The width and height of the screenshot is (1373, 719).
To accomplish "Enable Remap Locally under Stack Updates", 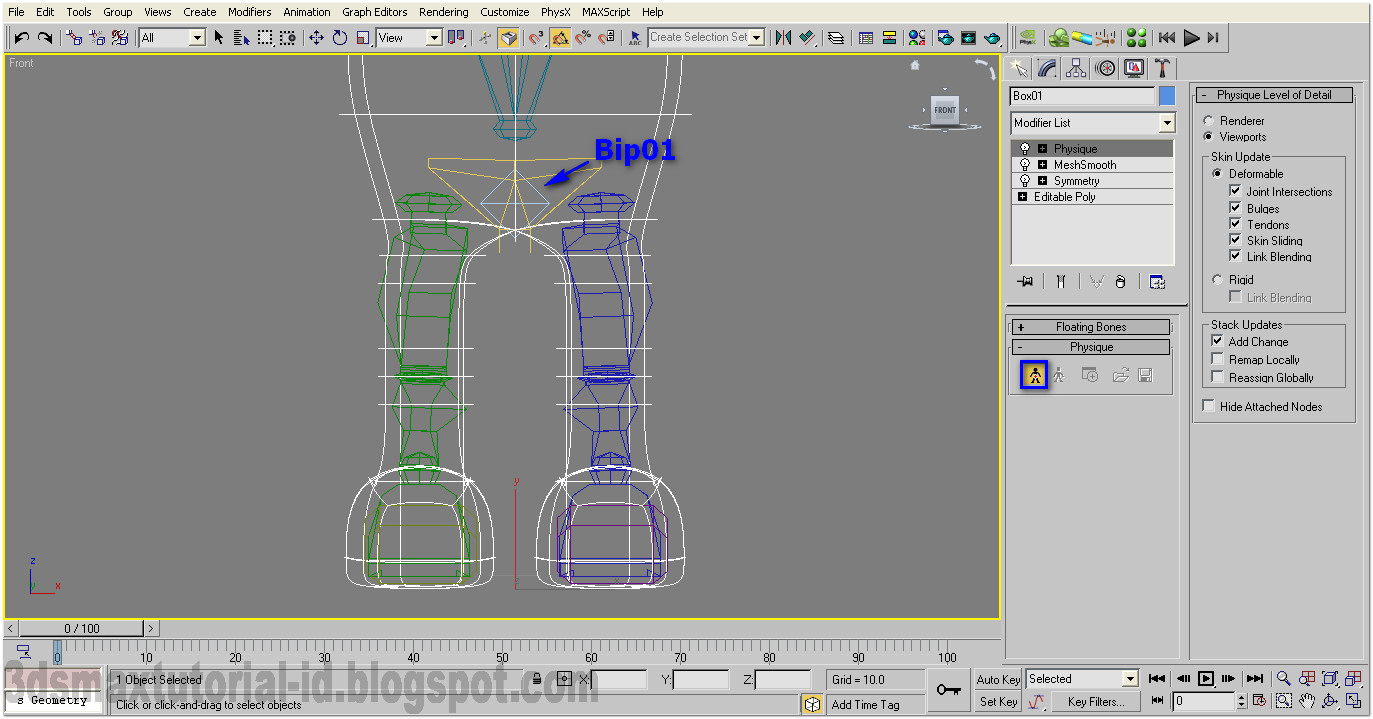I will pos(1217,359).
